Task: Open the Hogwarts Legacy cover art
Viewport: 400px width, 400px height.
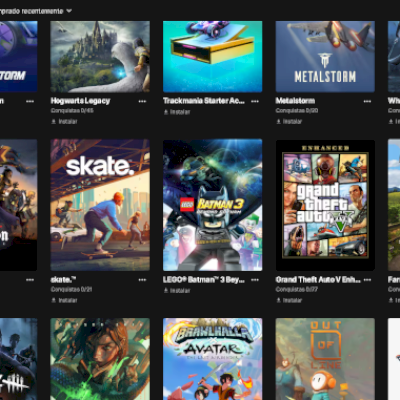Action: pyautogui.click(x=100, y=57)
